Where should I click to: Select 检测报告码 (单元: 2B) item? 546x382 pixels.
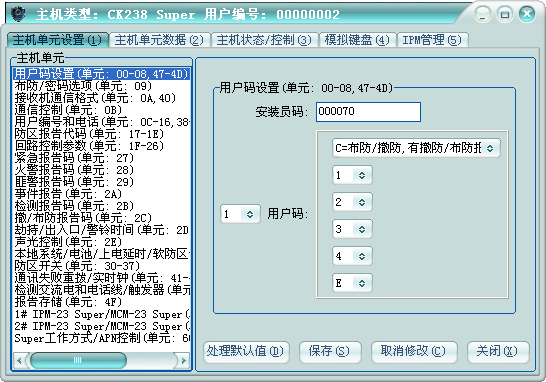tap(101, 206)
